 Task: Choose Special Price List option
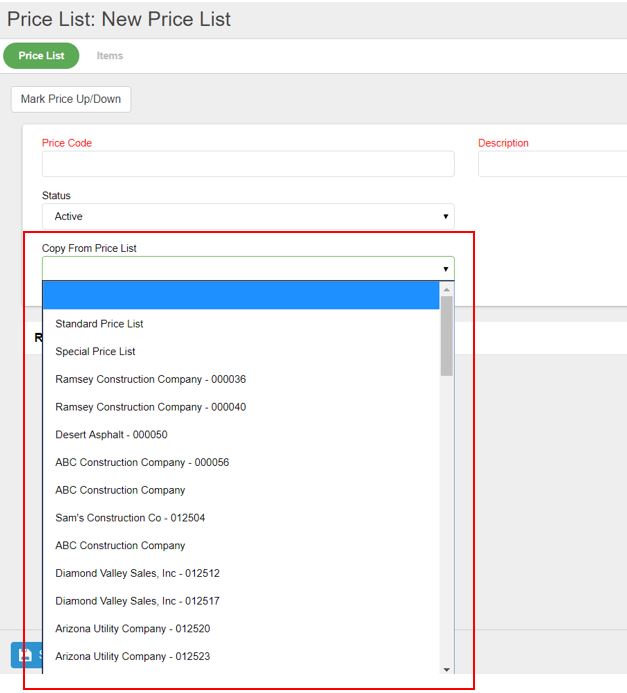click(241, 352)
